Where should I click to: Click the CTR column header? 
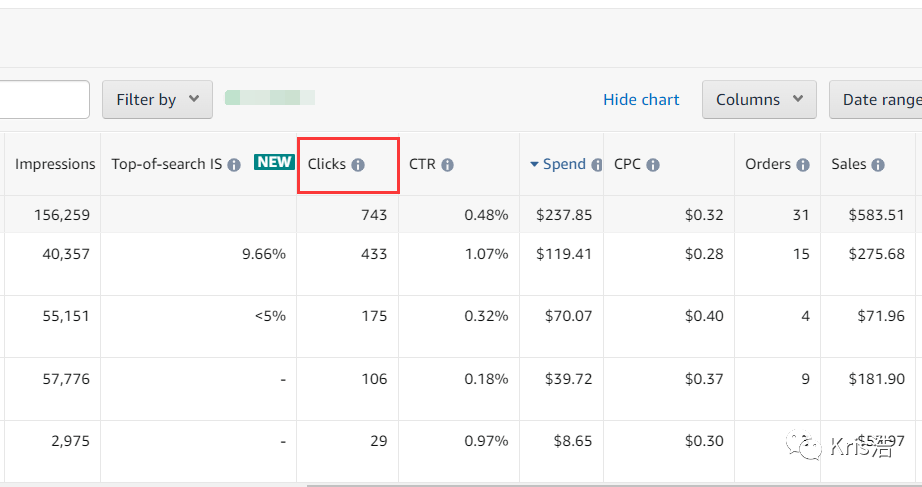pos(422,164)
